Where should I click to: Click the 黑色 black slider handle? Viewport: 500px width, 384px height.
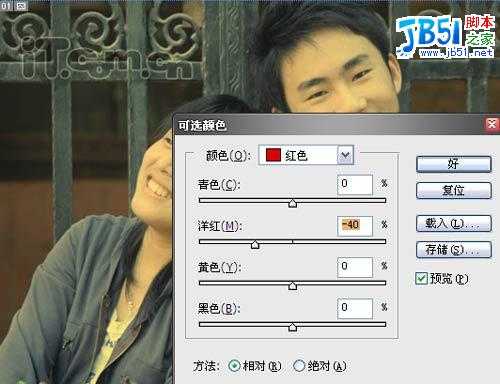coord(292,327)
